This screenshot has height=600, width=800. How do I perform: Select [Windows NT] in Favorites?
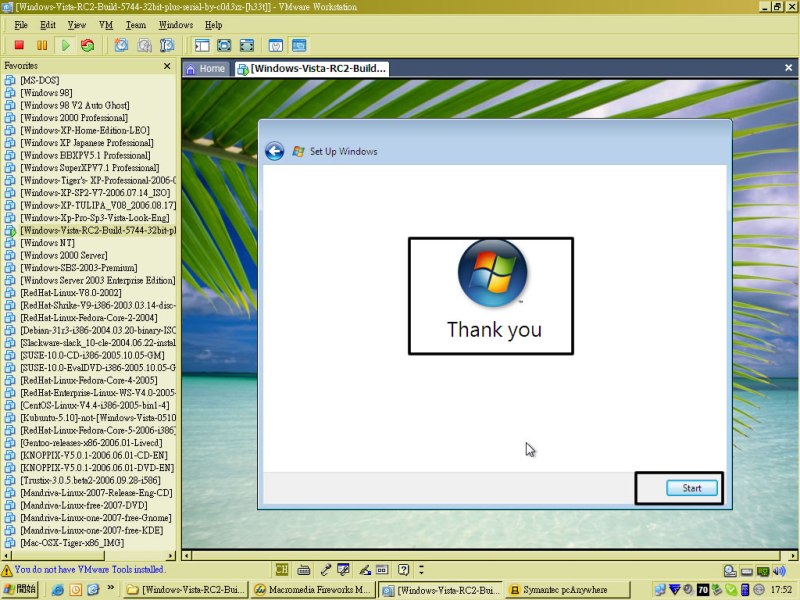[x=47, y=242]
